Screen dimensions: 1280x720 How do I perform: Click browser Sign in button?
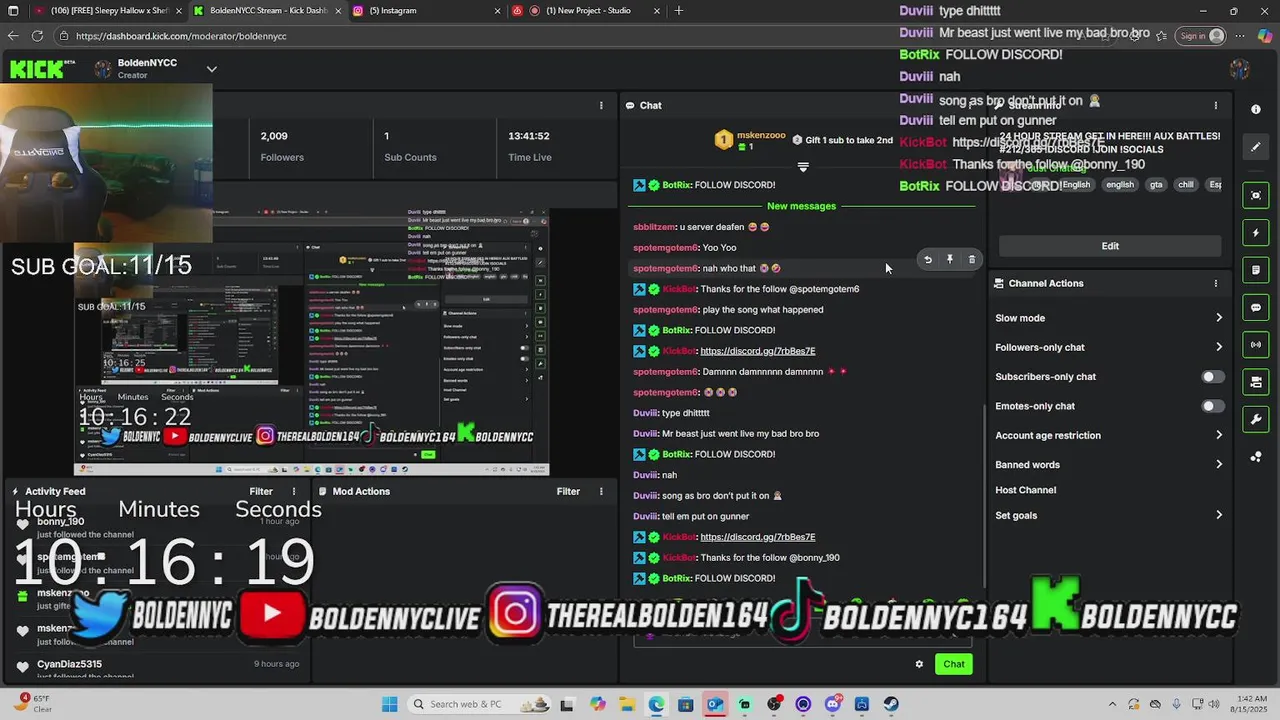[x=1200, y=36]
